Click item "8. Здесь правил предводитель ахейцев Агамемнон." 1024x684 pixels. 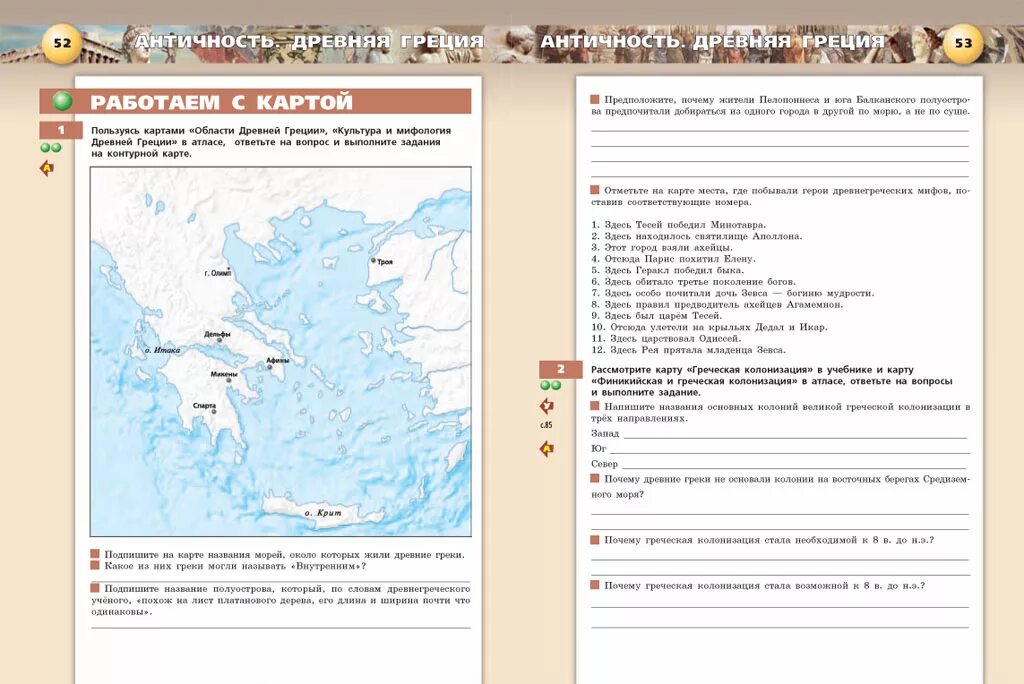pyautogui.click(x=717, y=304)
